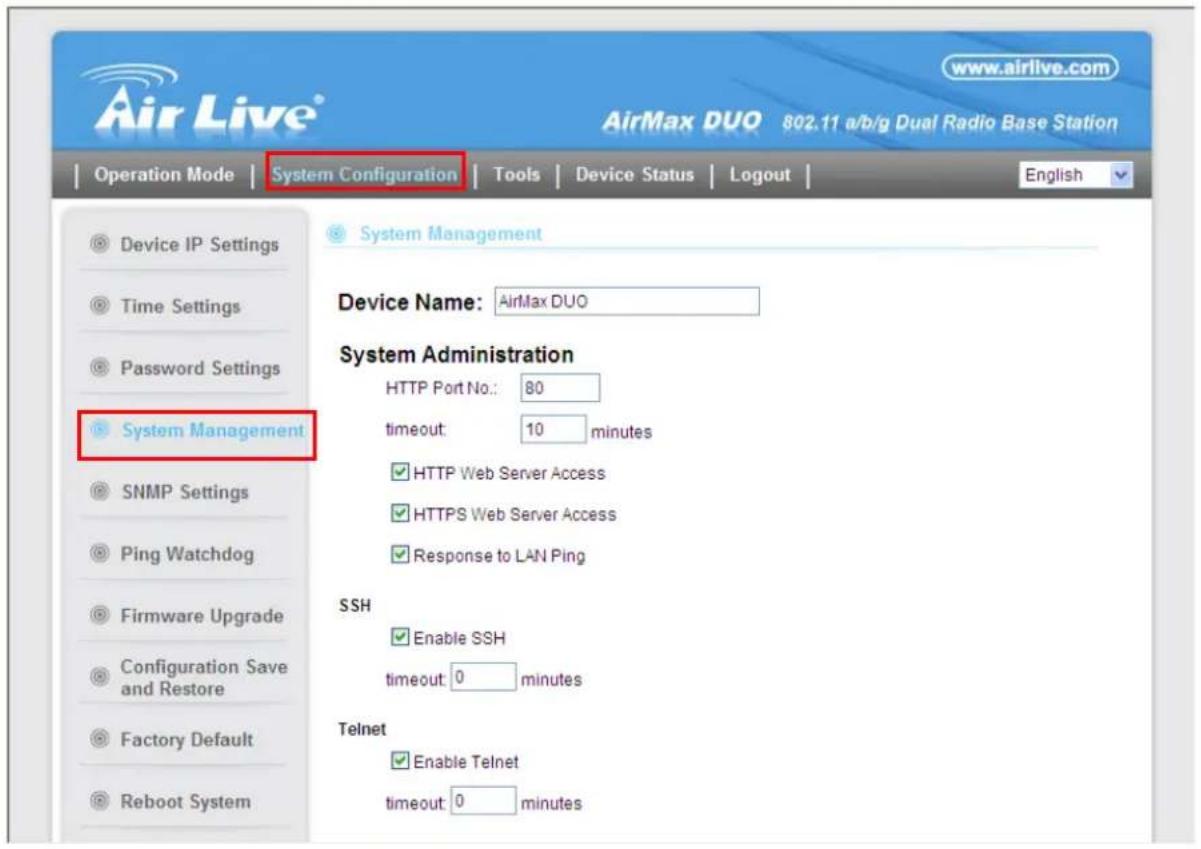The image size is (1201, 849).
Task: Click bullet icon beside Ping Watchdog
Action: pos(99,554)
